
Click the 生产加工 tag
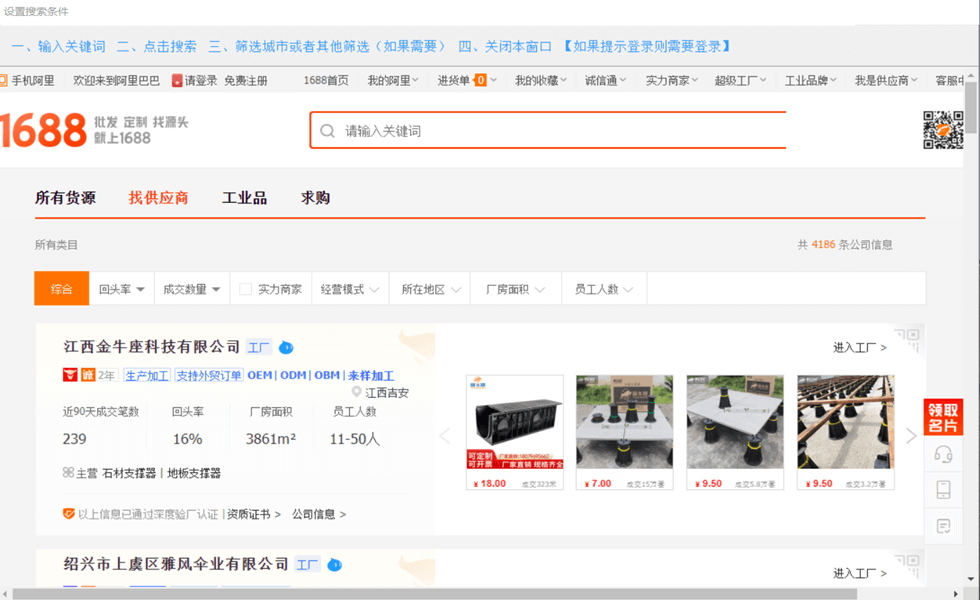tap(147, 376)
